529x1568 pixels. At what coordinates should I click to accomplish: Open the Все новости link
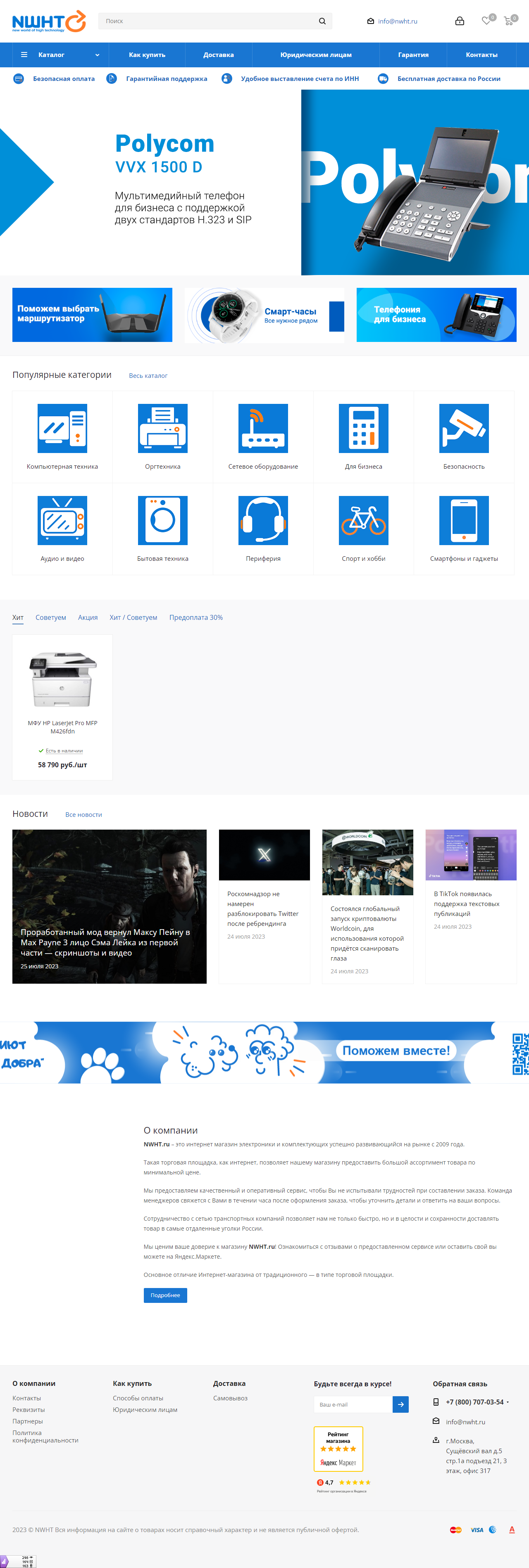(83, 814)
